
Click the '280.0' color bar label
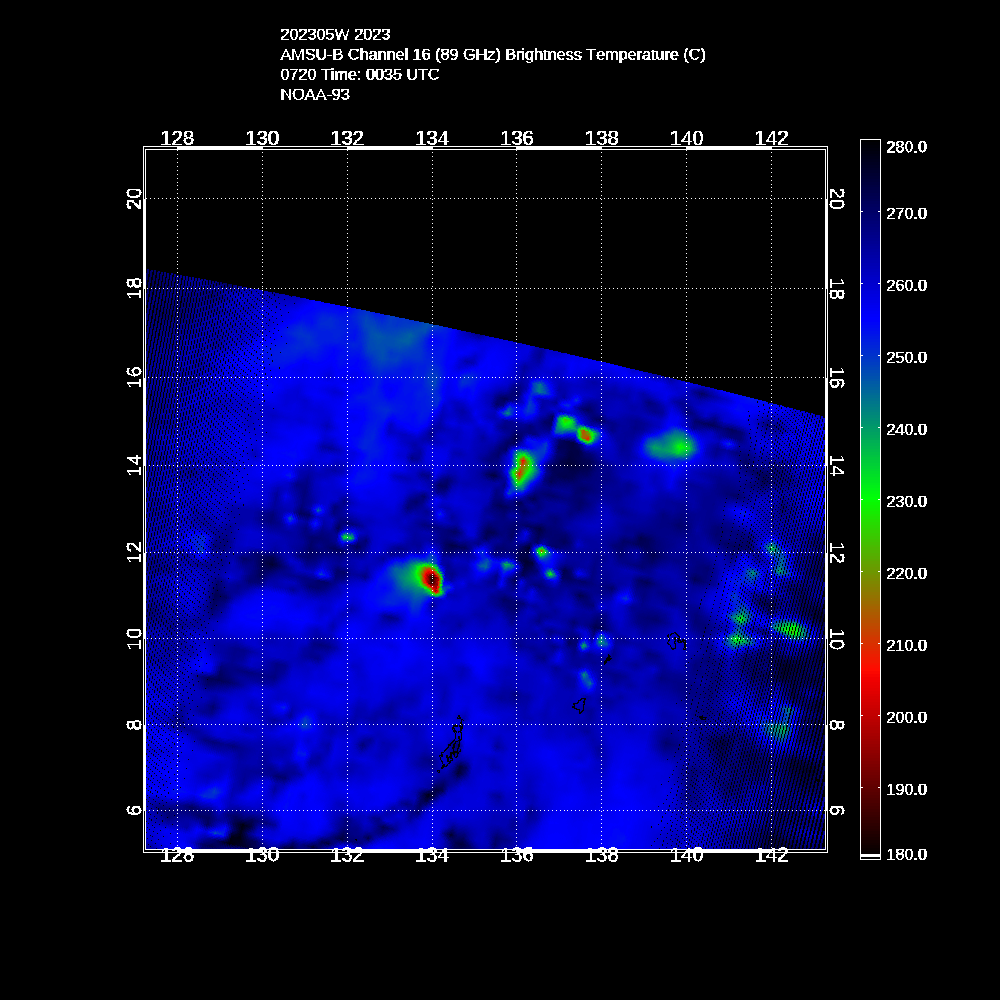[x=906, y=147]
